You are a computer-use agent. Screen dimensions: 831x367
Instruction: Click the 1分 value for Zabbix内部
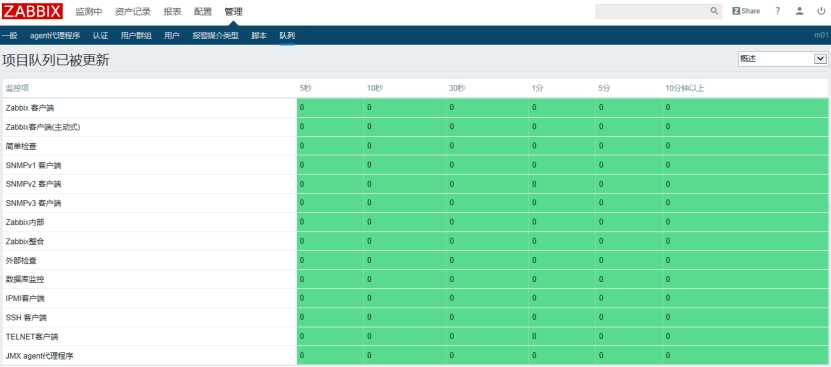click(534, 222)
